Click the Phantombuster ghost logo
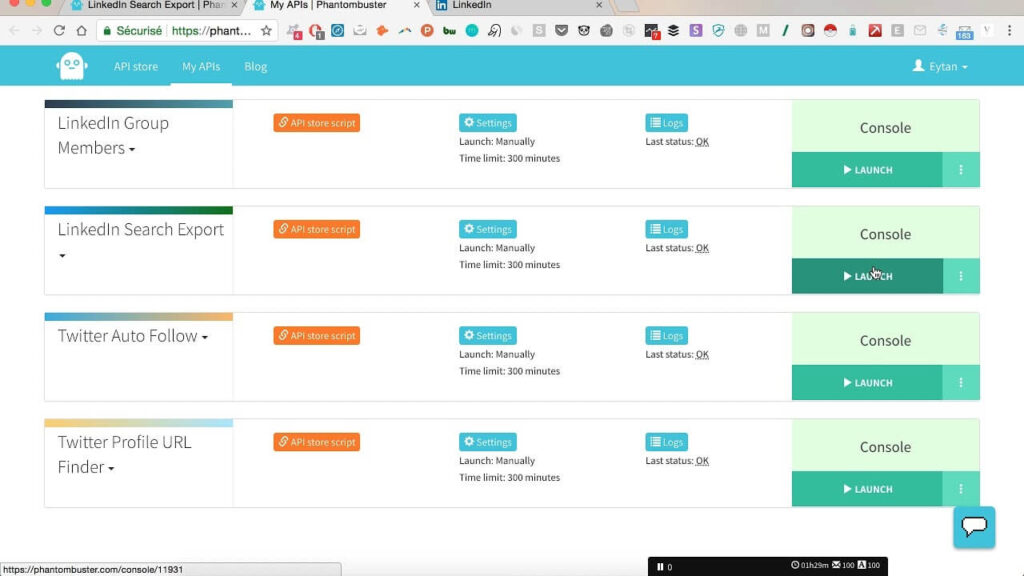 click(72, 66)
